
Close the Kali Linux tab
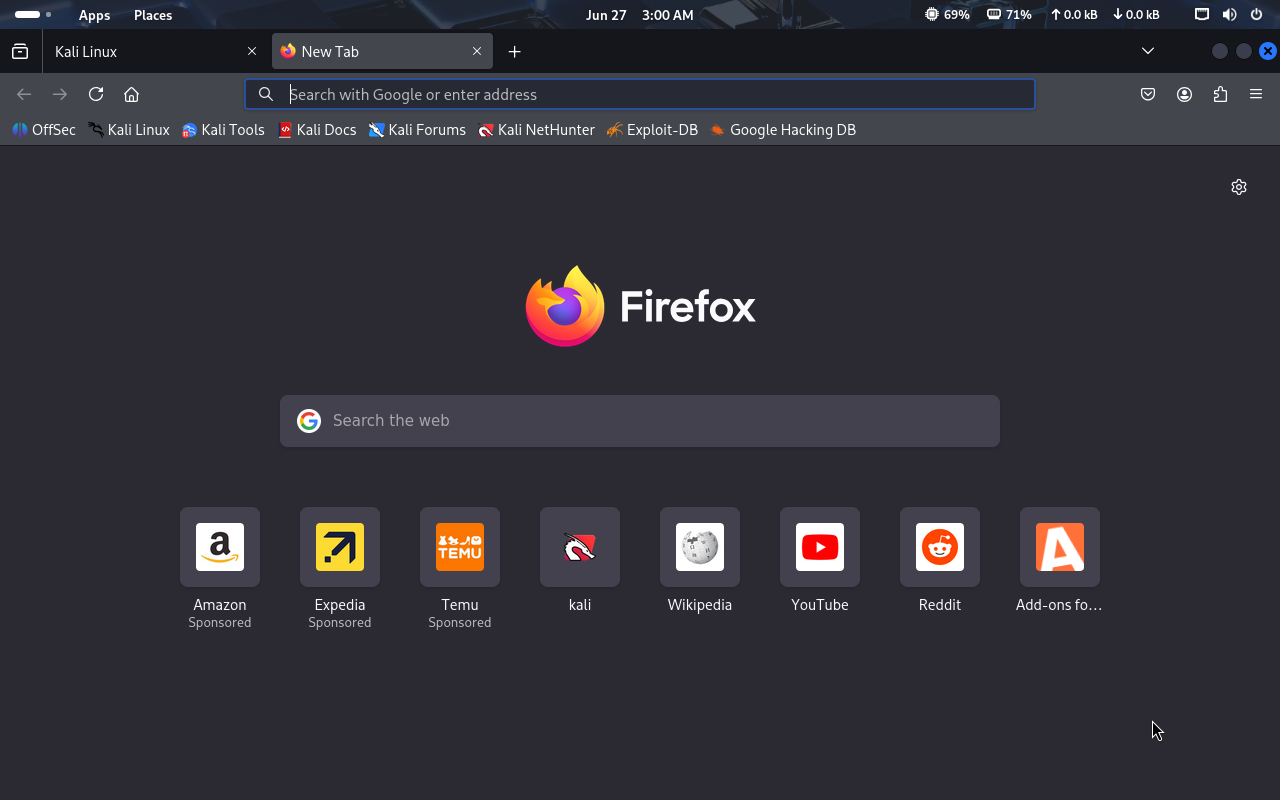click(x=252, y=51)
